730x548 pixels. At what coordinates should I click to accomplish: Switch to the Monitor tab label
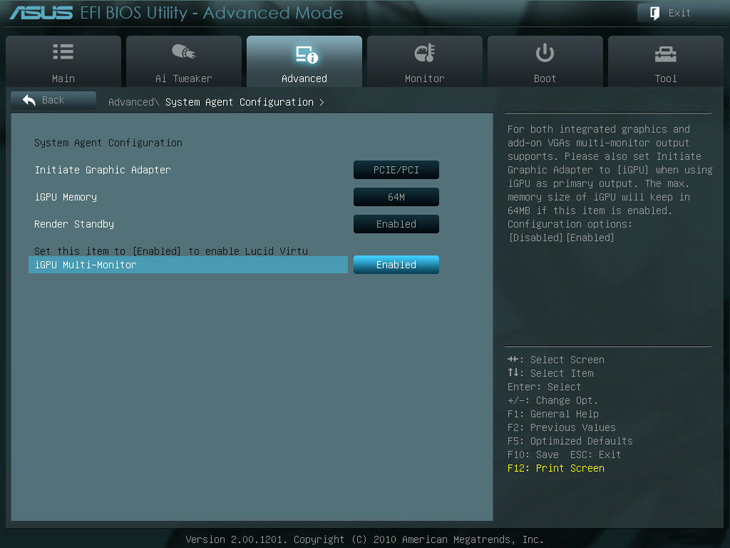click(424, 78)
